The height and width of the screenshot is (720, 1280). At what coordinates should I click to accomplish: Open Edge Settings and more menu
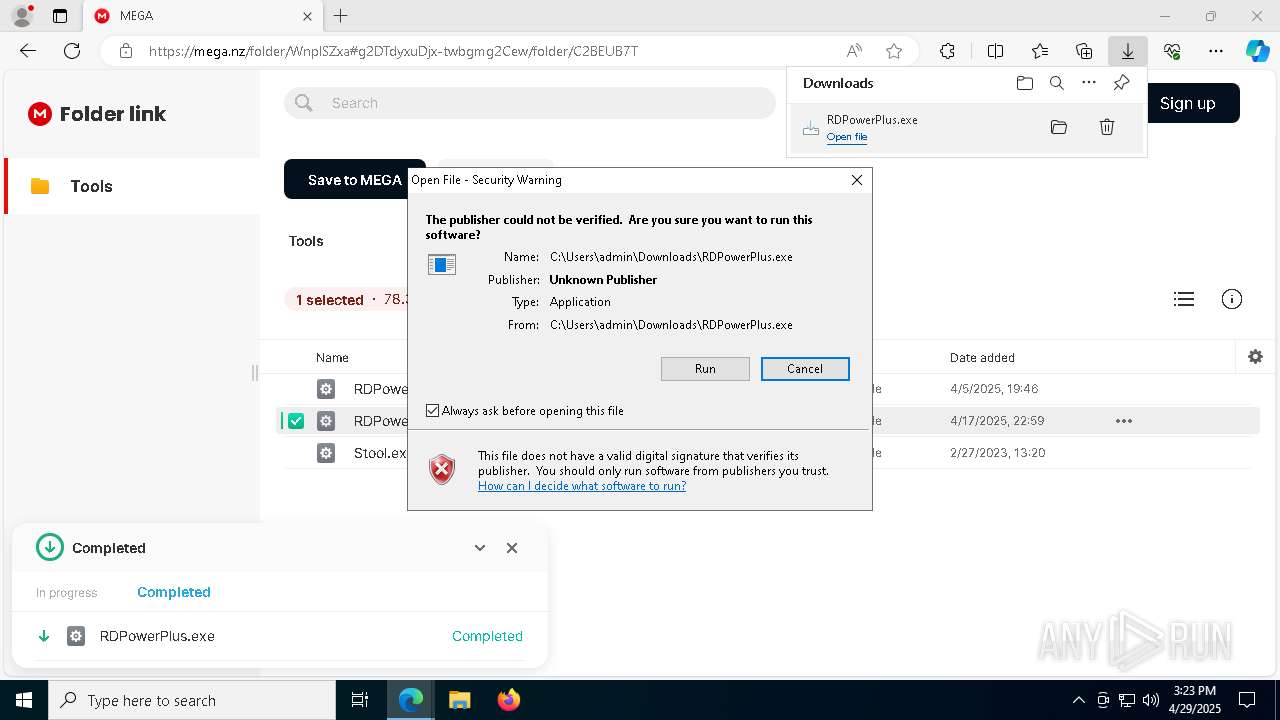point(1216,51)
